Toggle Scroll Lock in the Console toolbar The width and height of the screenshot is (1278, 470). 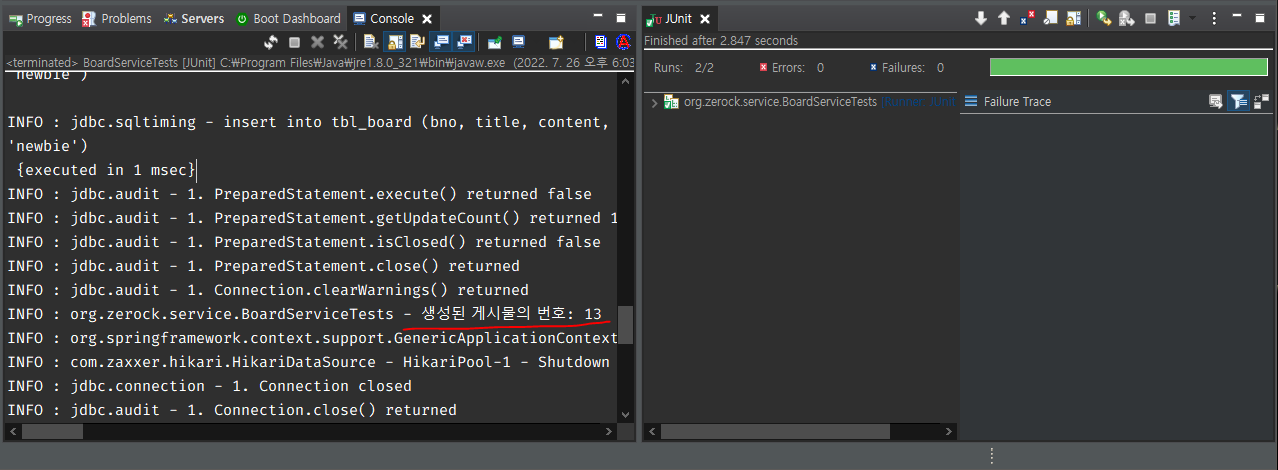pos(394,42)
